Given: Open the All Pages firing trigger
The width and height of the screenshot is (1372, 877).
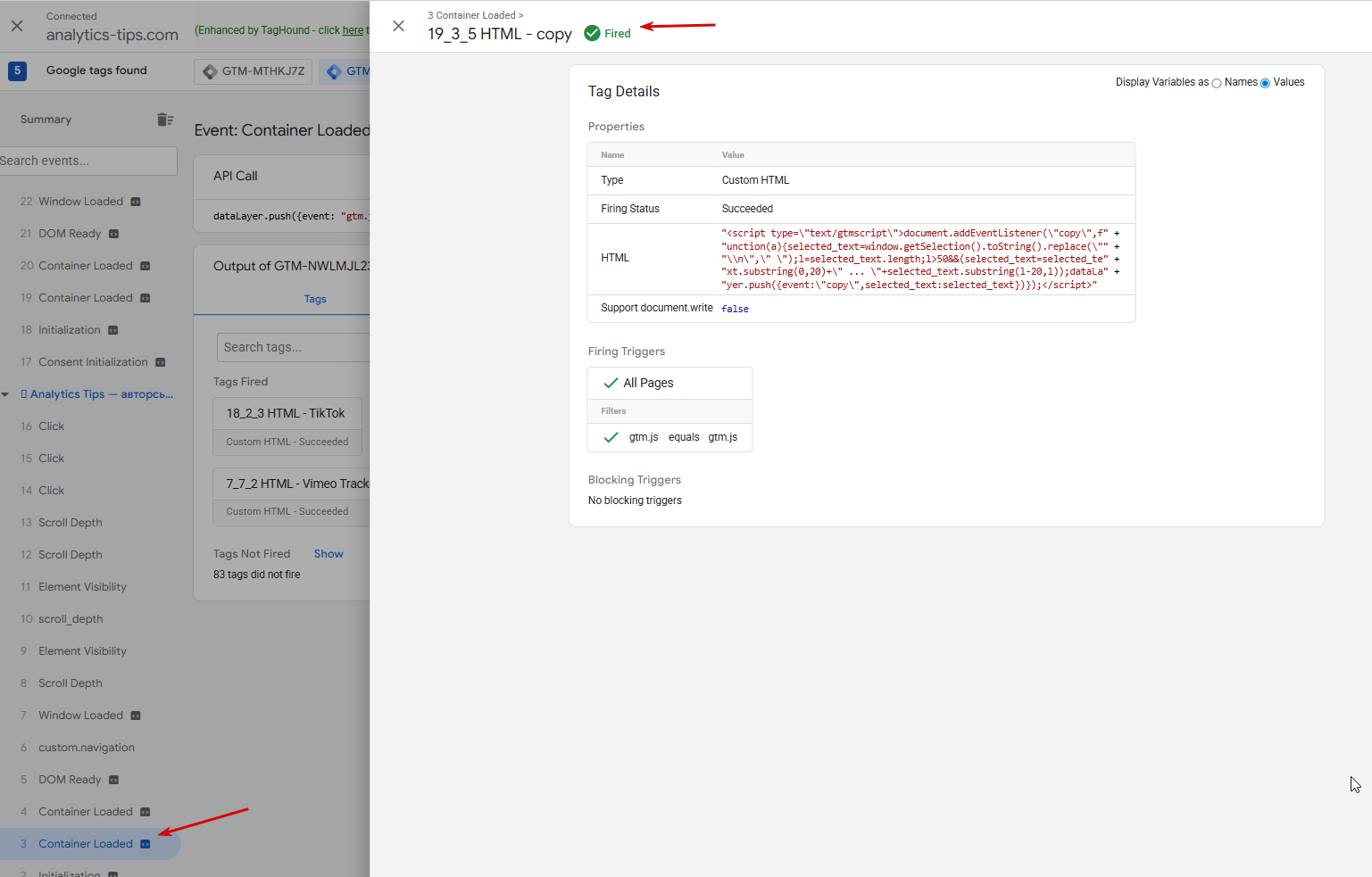Looking at the screenshot, I should [669, 383].
